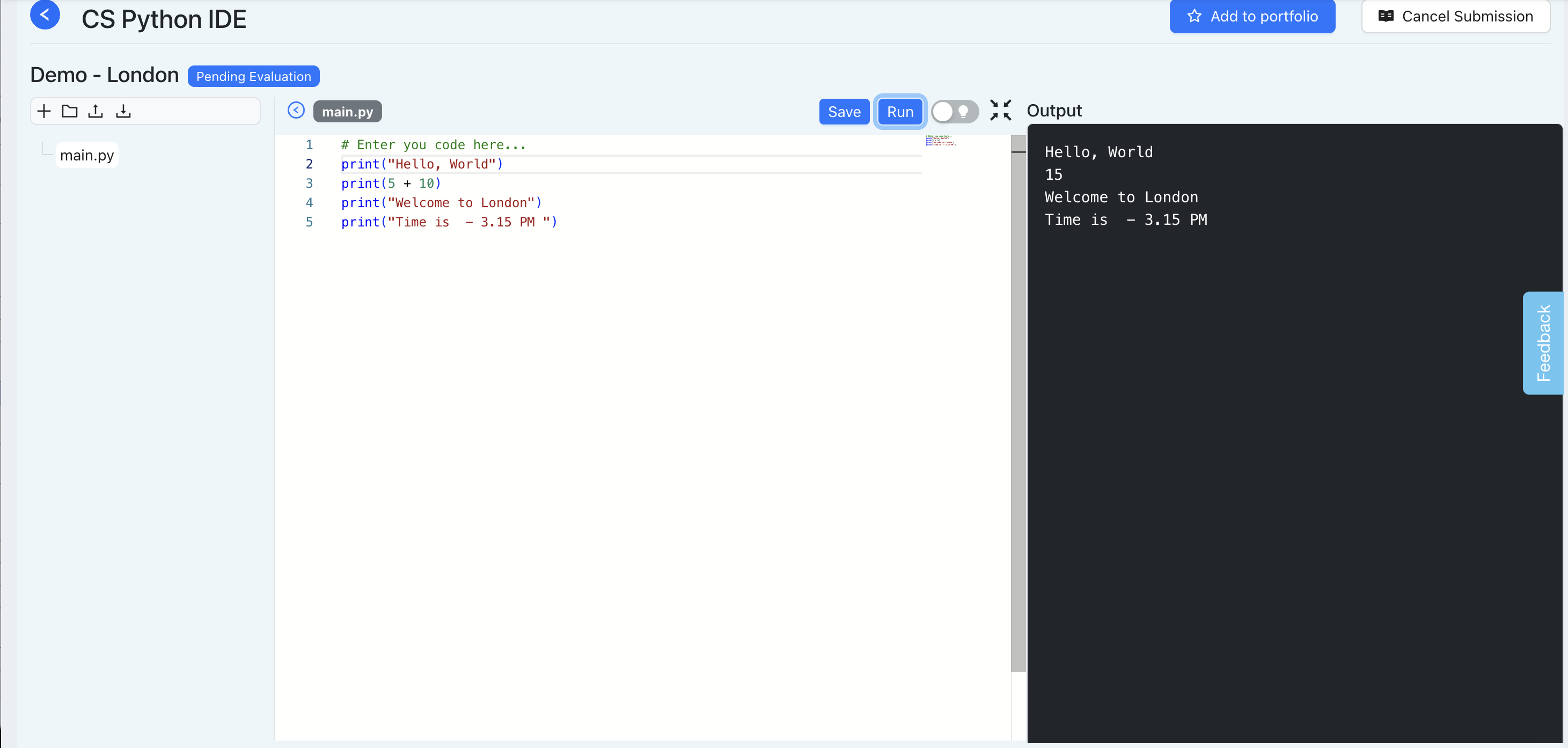Click the Pending Evaluation badge

pyautogui.click(x=253, y=76)
